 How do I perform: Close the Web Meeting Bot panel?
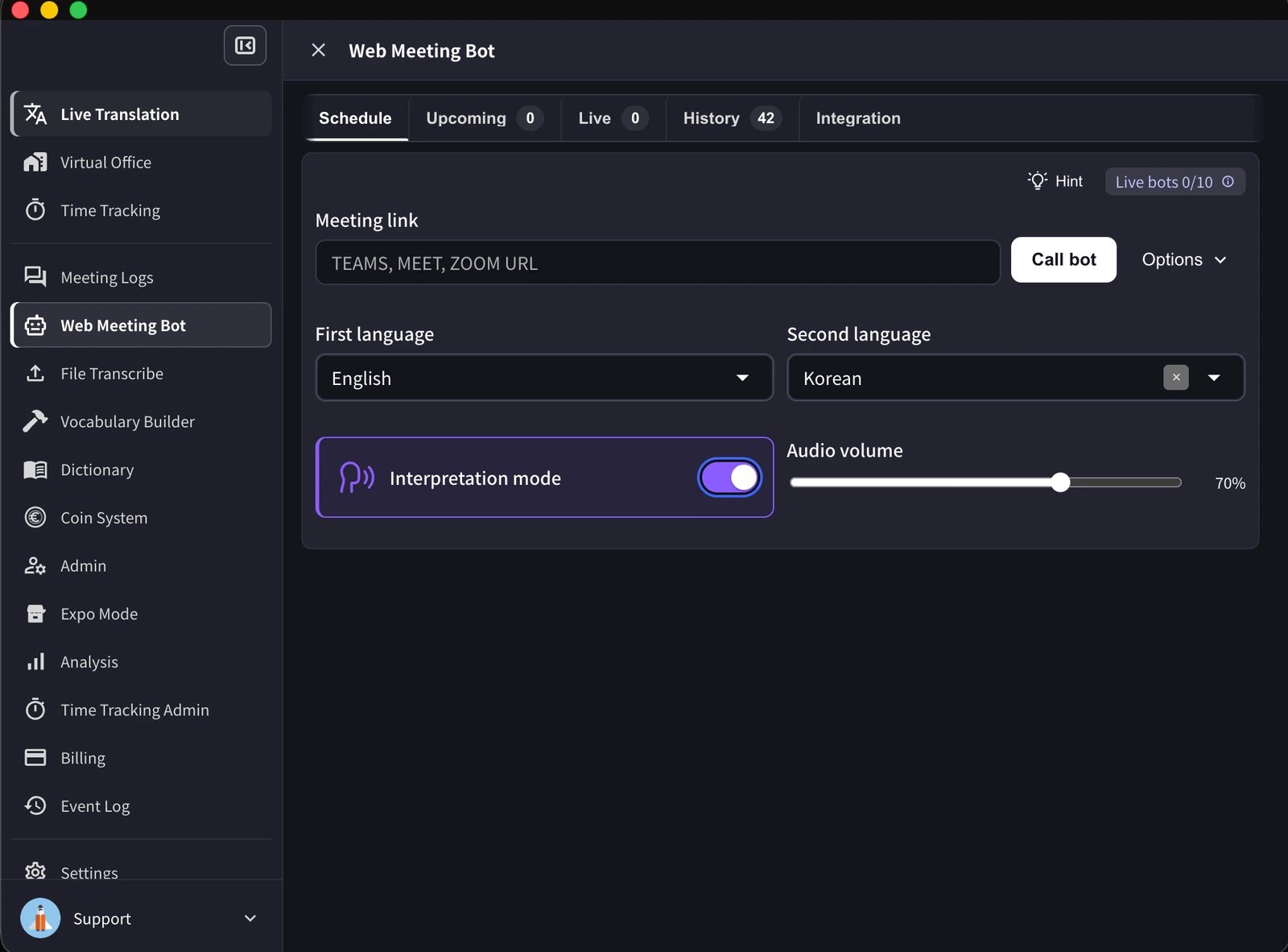(318, 50)
